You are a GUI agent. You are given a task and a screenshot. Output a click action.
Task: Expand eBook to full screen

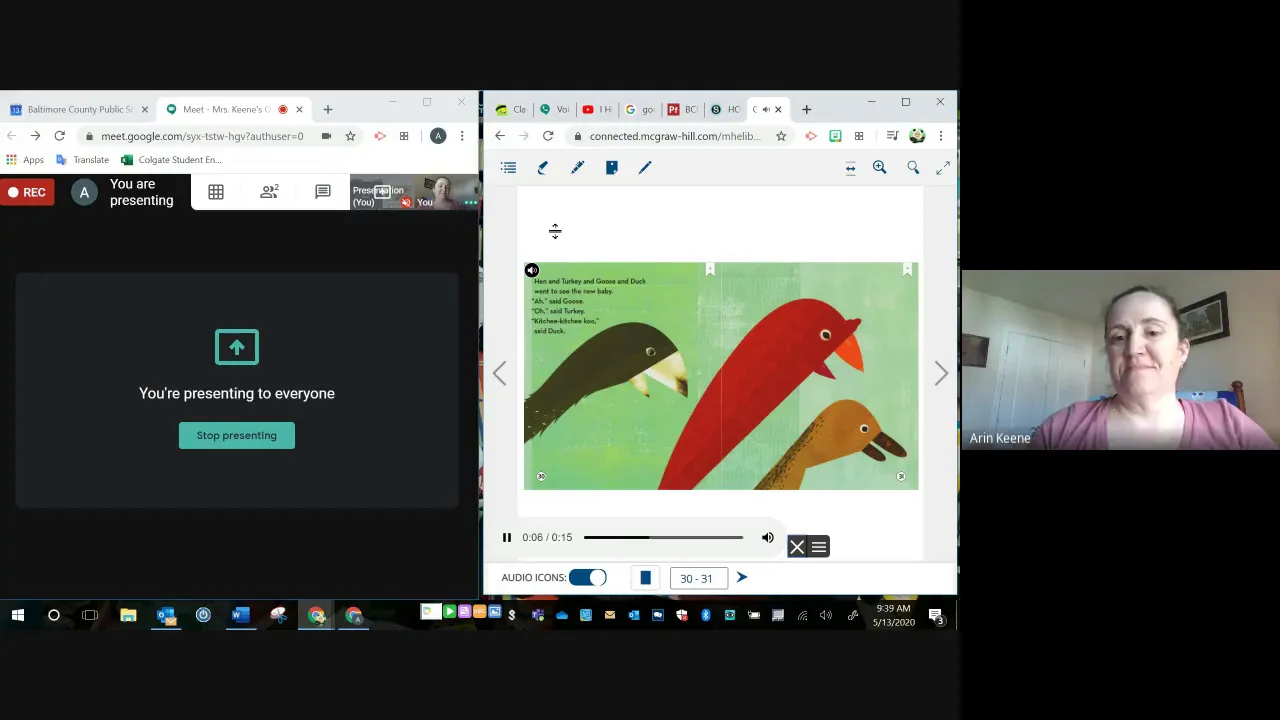(x=943, y=168)
